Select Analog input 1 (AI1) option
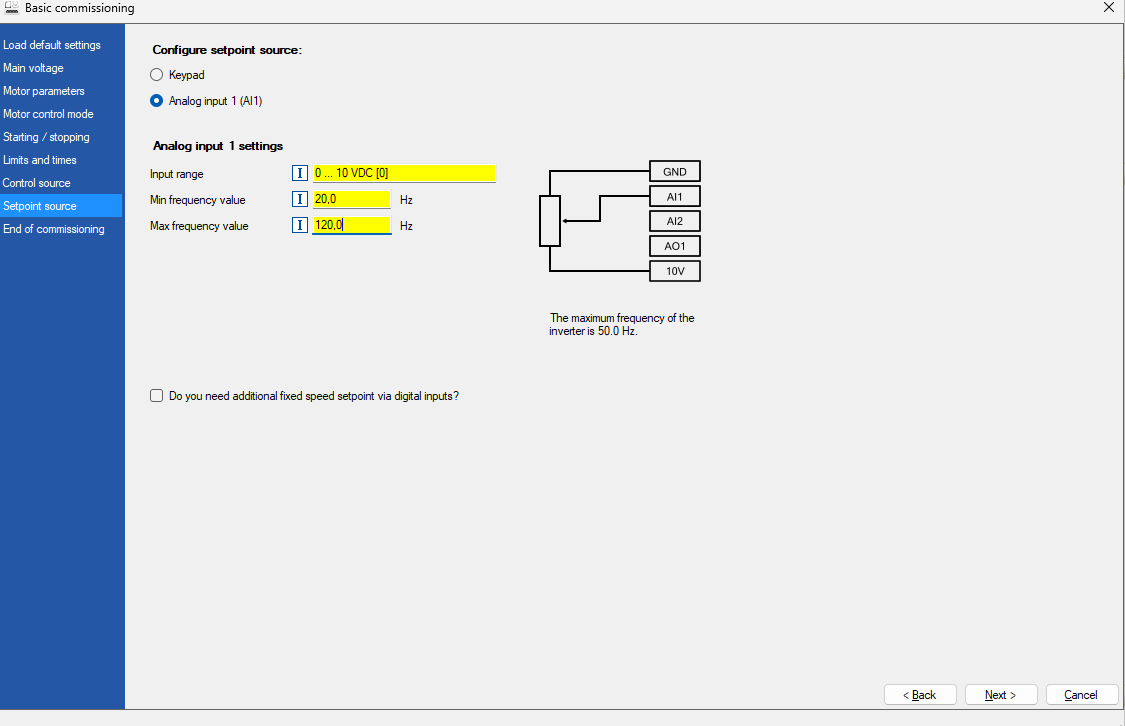The height and width of the screenshot is (726, 1125). pos(156,101)
